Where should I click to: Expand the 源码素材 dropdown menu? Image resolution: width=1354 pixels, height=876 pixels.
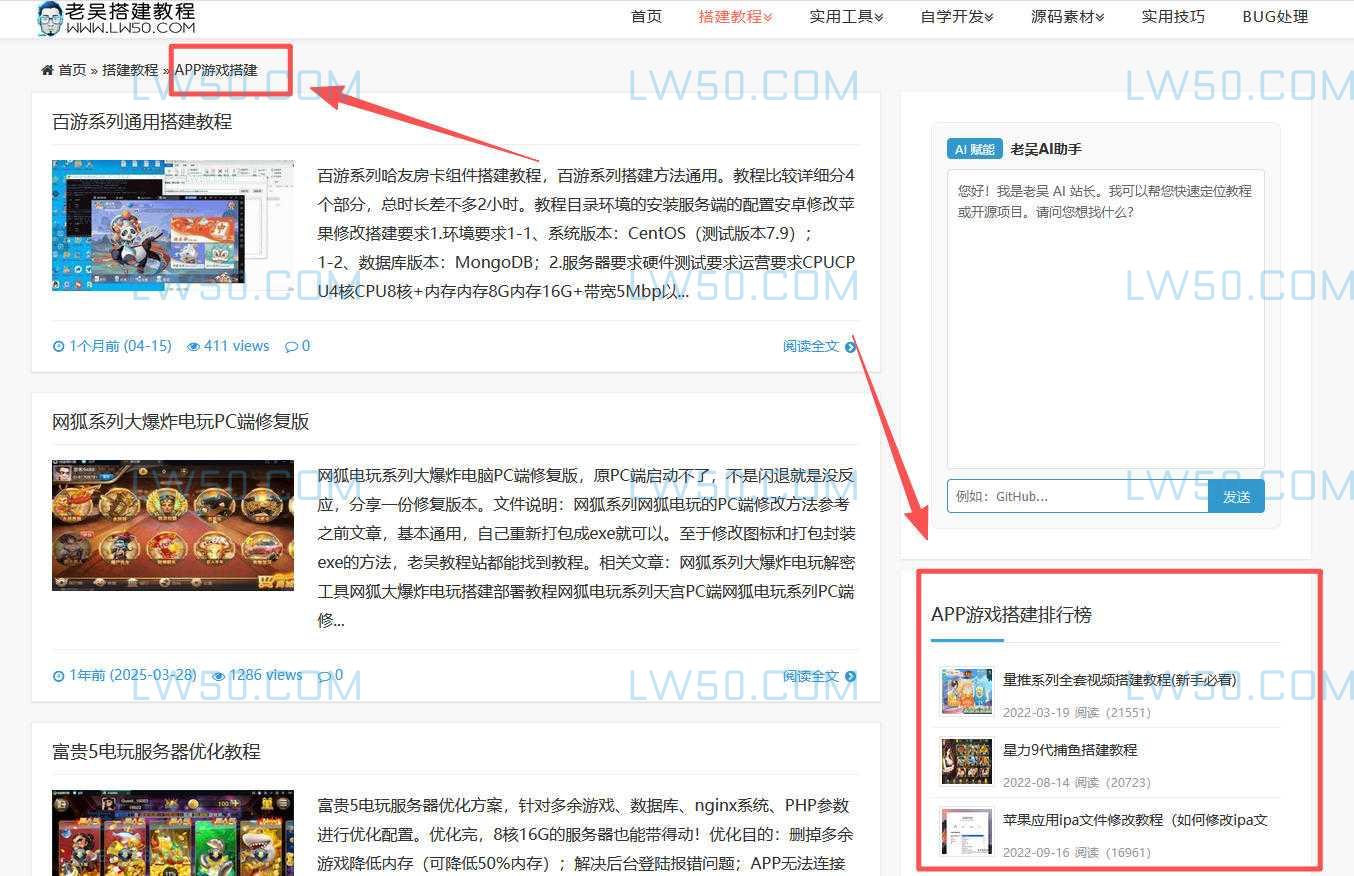click(1068, 16)
